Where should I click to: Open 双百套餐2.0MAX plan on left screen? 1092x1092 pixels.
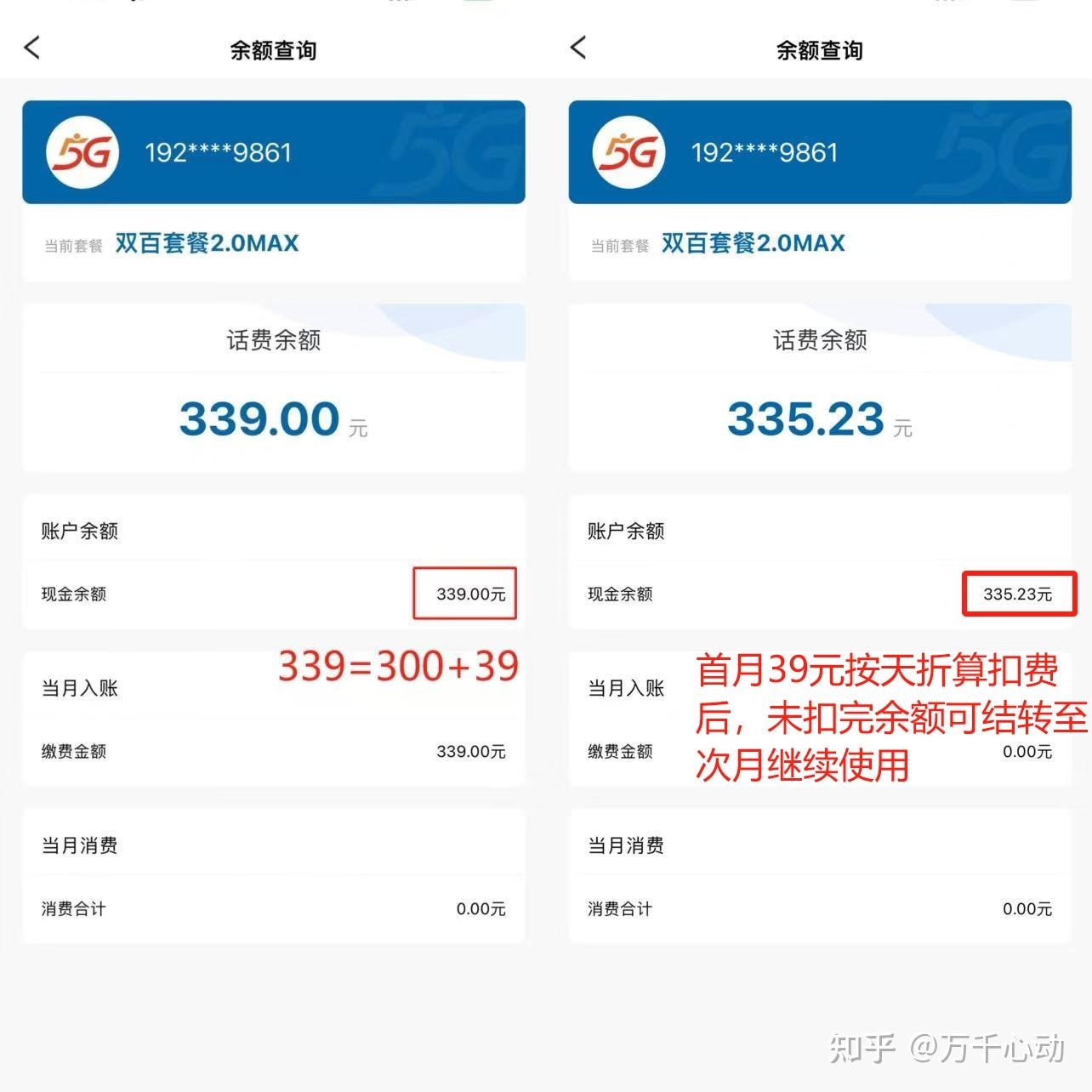pyautogui.click(x=207, y=243)
